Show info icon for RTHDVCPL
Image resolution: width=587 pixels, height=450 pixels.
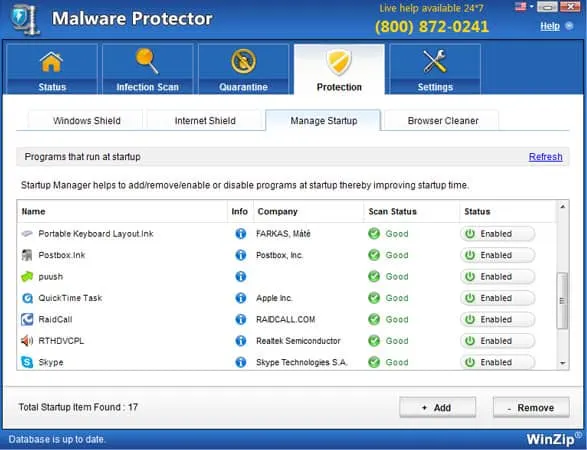pyautogui.click(x=241, y=341)
